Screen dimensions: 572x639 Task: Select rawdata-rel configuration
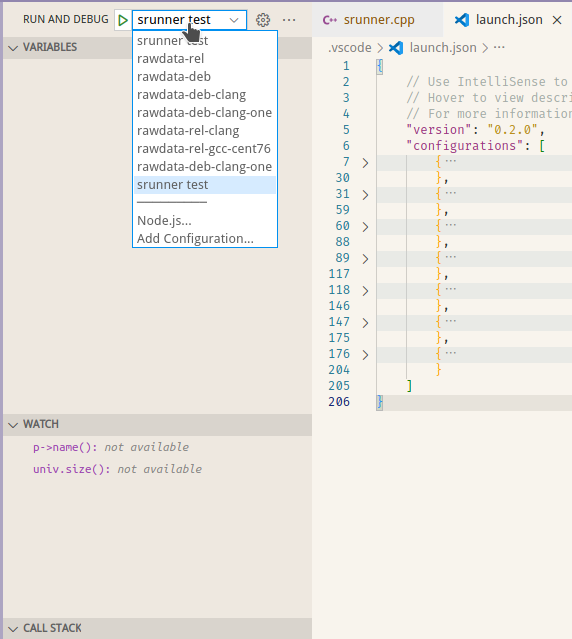tap(205, 59)
